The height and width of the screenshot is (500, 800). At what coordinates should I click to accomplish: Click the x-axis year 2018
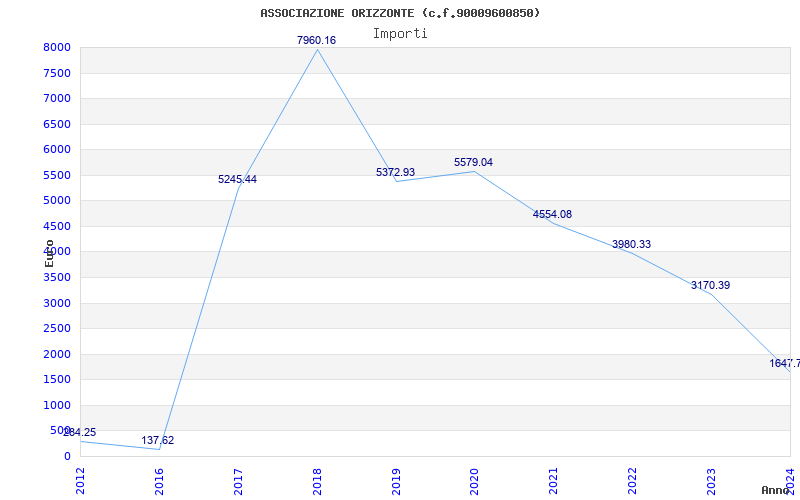coord(317,481)
